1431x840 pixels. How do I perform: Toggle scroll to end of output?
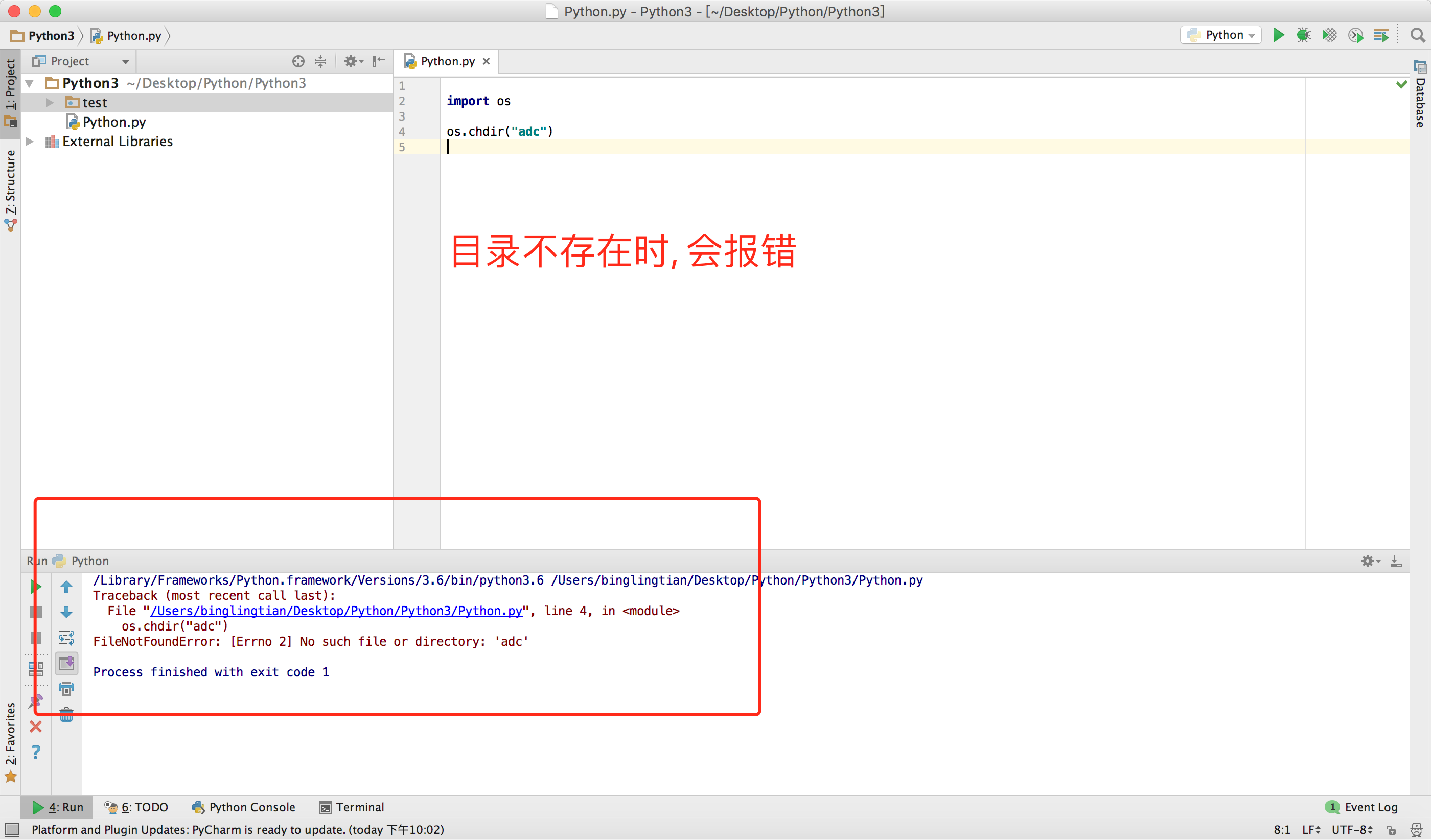tap(66, 663)
